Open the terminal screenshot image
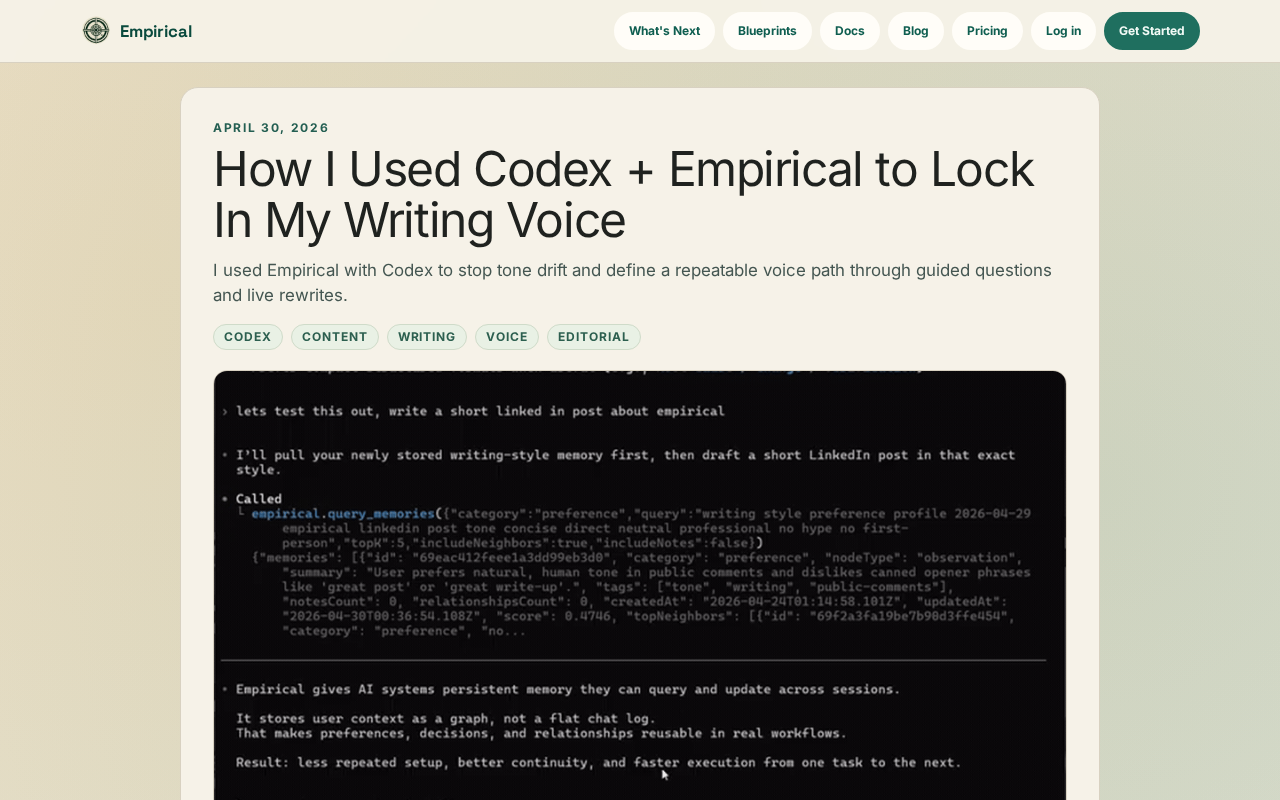Screen dimensions: 1280x800 pos(640,585)
